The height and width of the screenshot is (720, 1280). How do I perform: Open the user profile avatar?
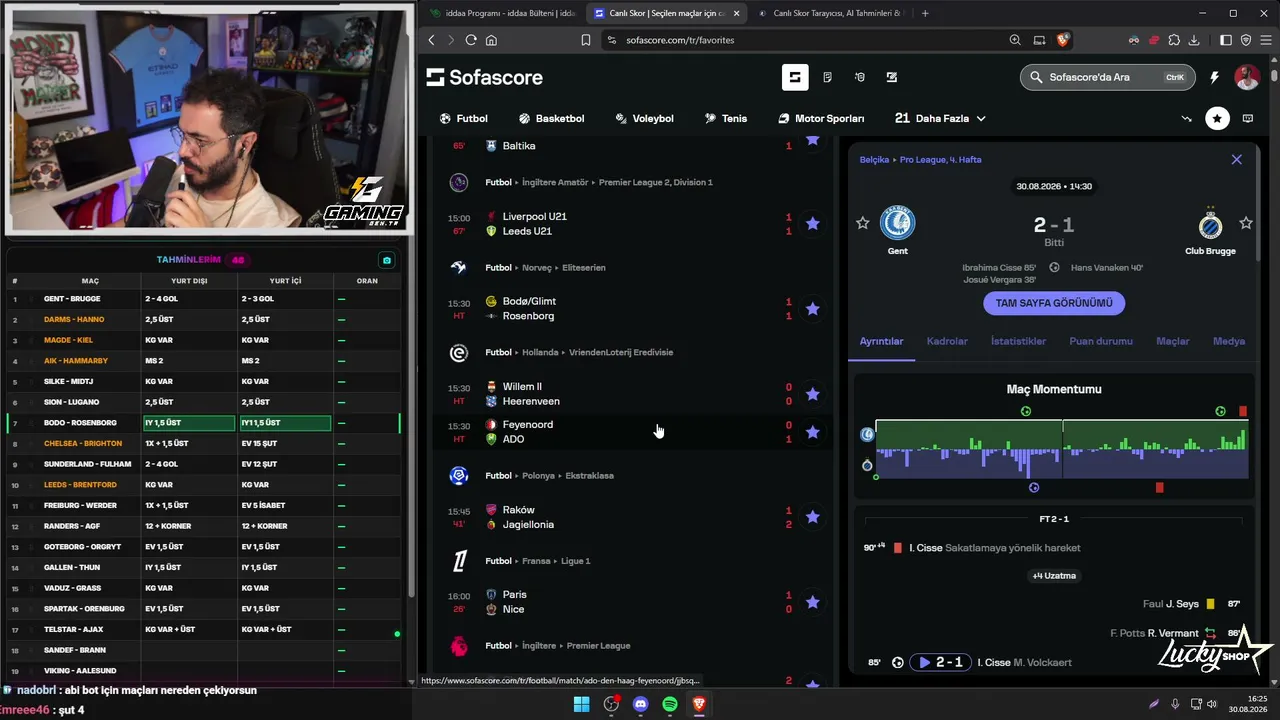1246,77
